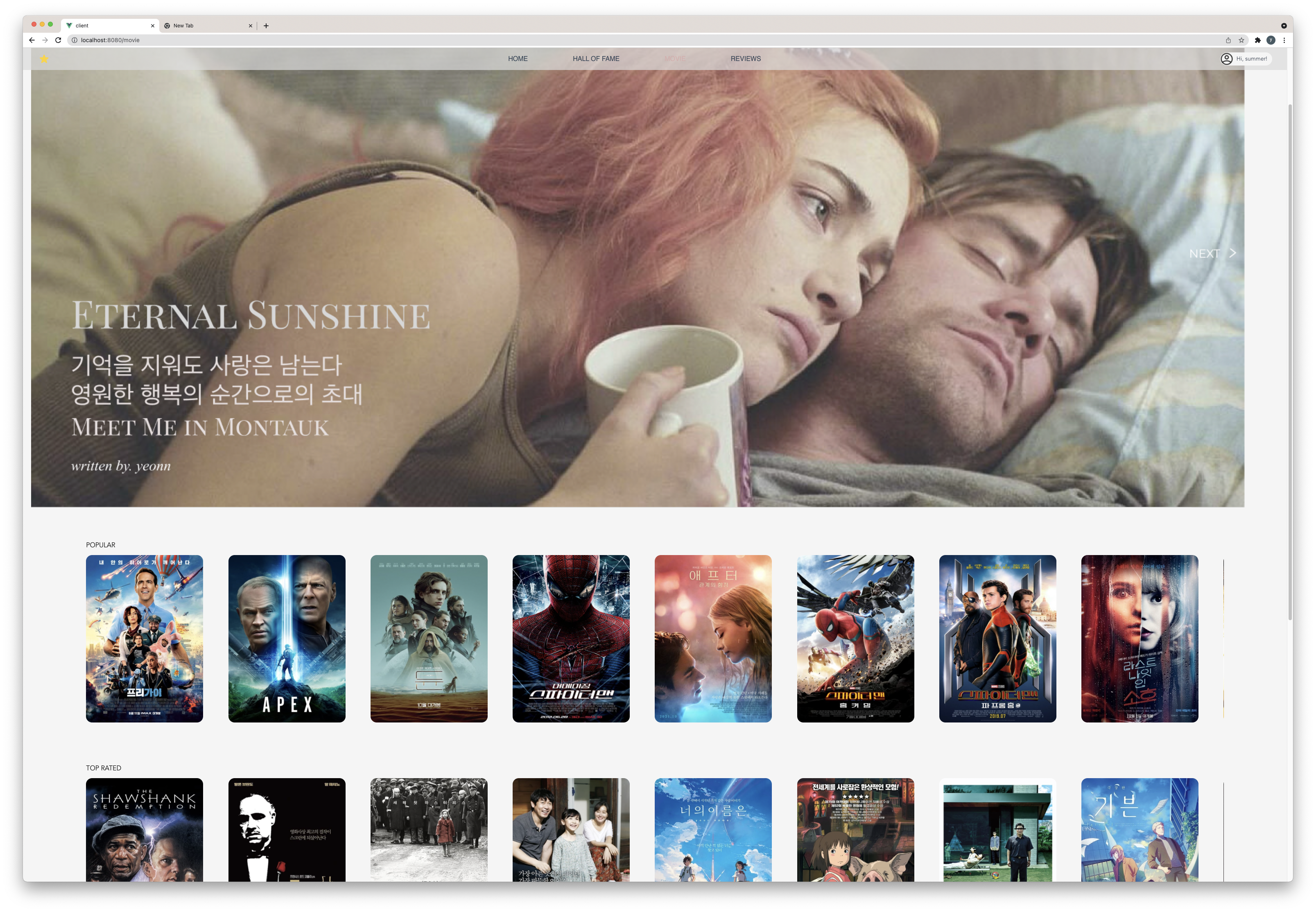The width and height of the screenshot is (1316, 912).
Task: Click the browser back arrow
Action: (32, 40)
